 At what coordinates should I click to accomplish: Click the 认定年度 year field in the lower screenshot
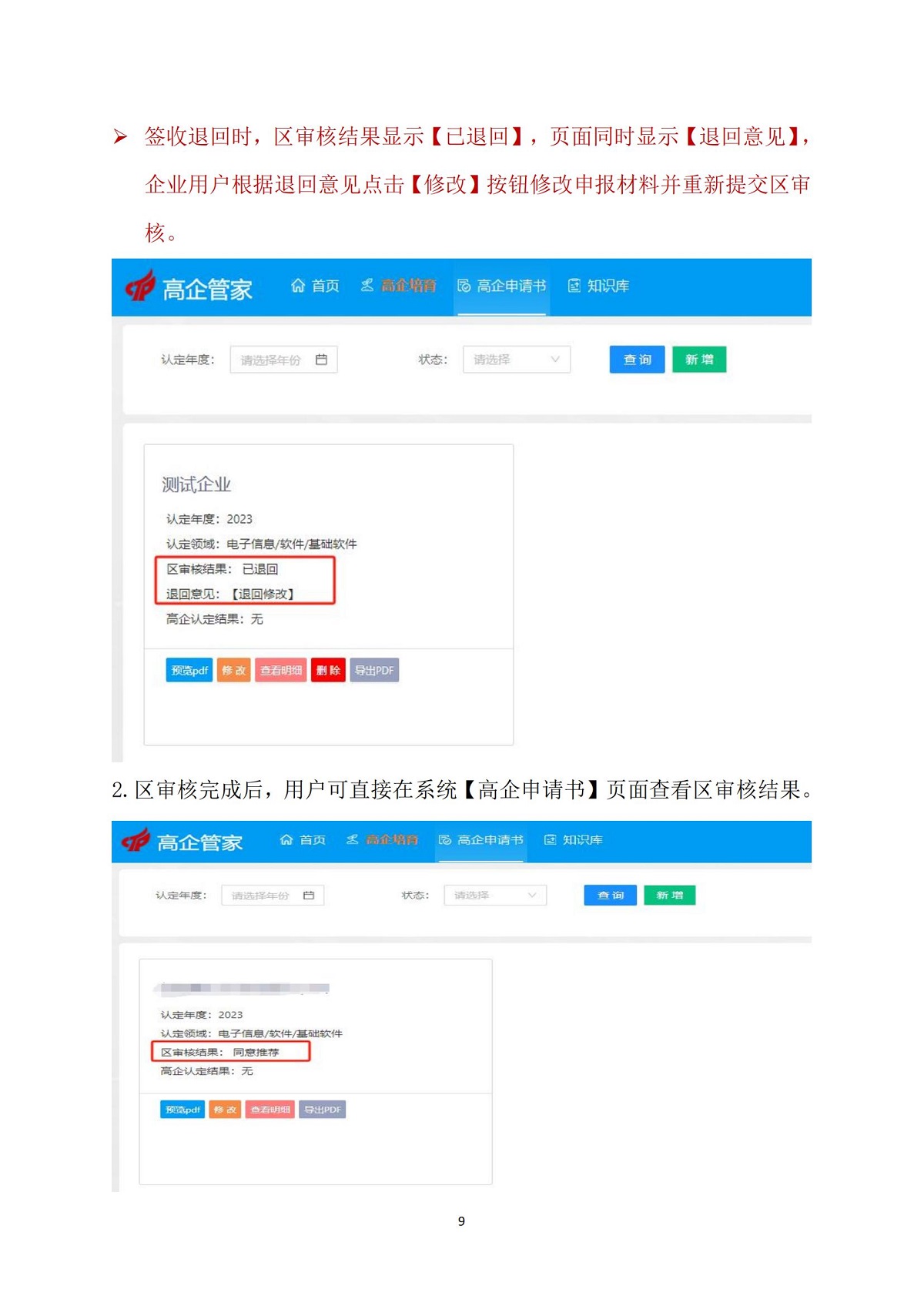pos(273,895)
